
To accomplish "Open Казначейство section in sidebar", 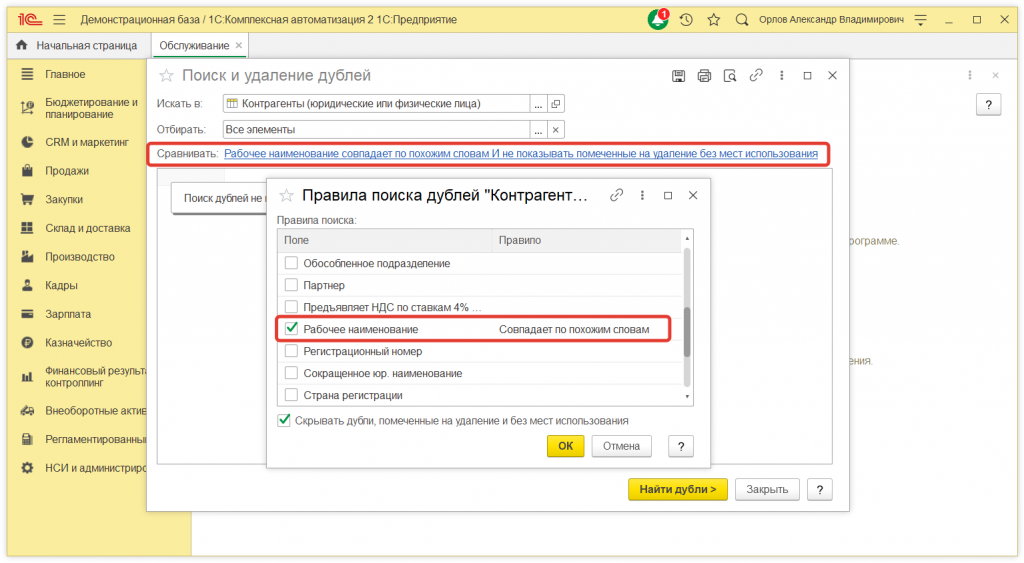I will 78,343.
